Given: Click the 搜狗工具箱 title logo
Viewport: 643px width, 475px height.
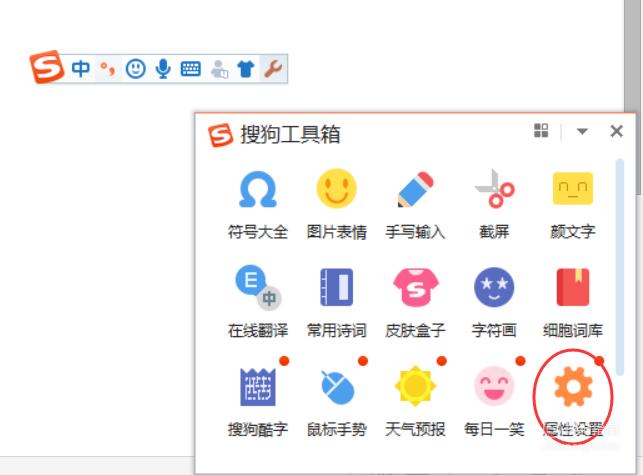Looking at the screenshot, I should (x=220, y=135).
